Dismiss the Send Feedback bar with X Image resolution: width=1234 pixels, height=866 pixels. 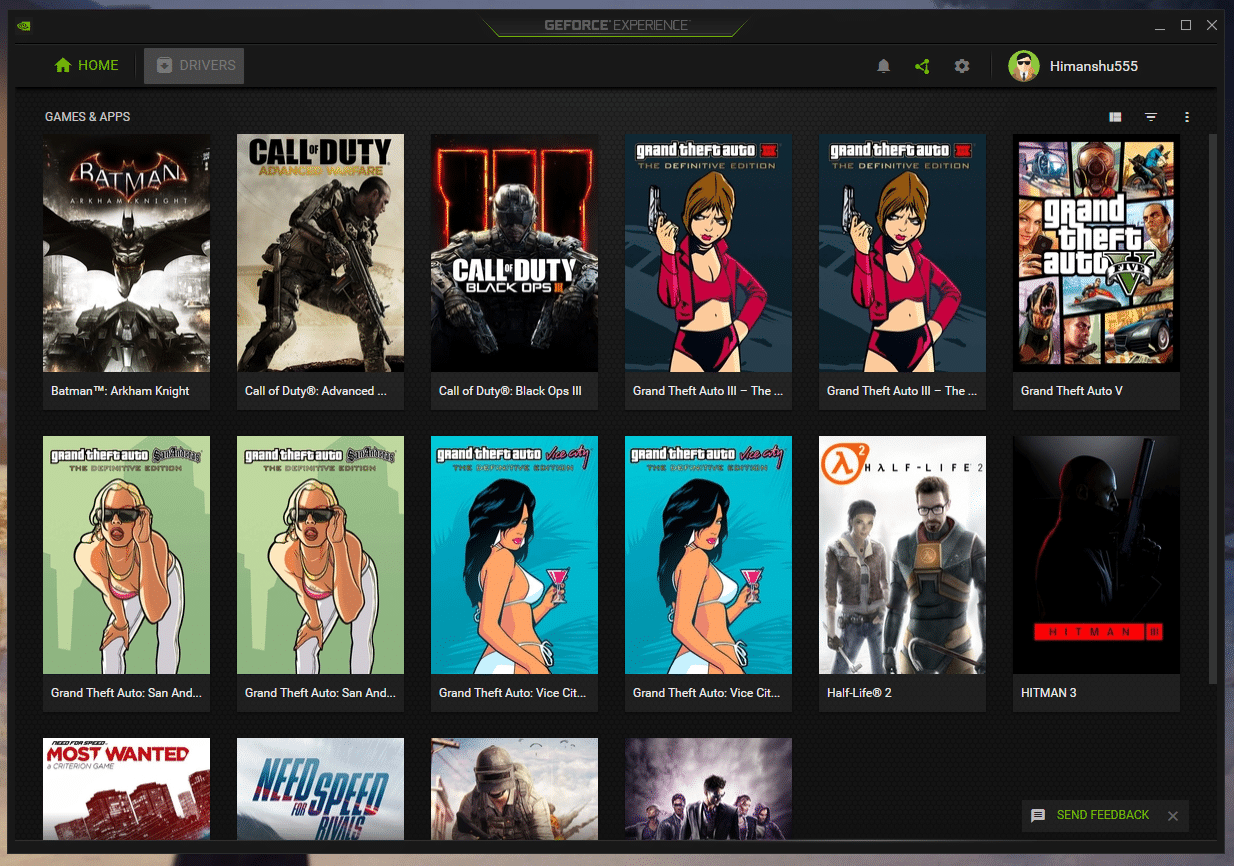tap(1173, 816)
